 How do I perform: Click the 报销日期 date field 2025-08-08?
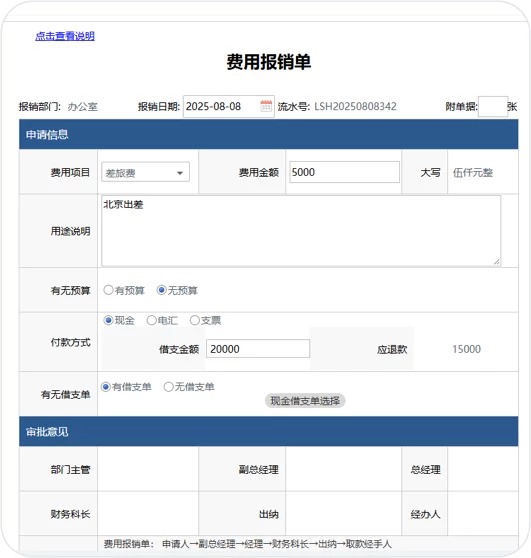point(228,106)
